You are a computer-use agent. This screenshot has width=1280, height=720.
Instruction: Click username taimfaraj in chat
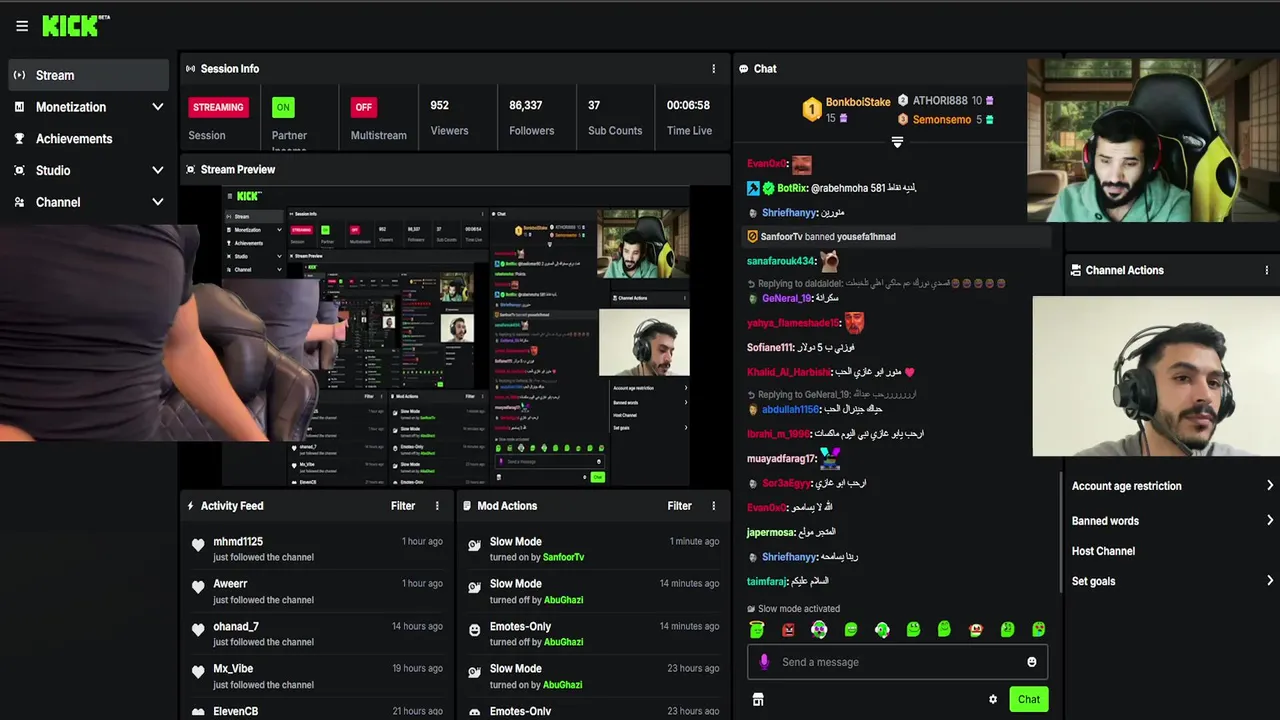(767, 582)
